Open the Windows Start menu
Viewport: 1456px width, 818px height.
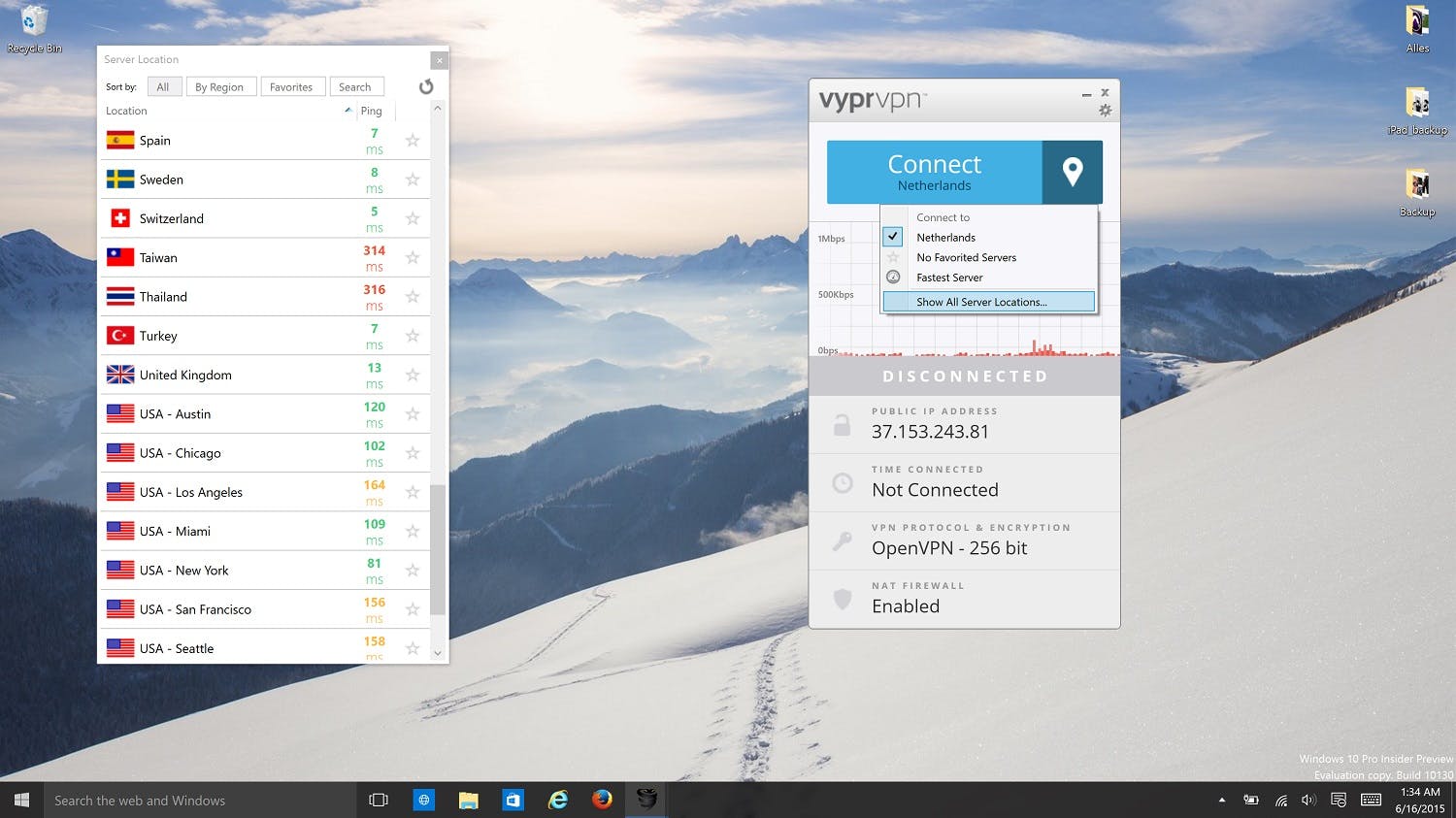tap(21, 801)
